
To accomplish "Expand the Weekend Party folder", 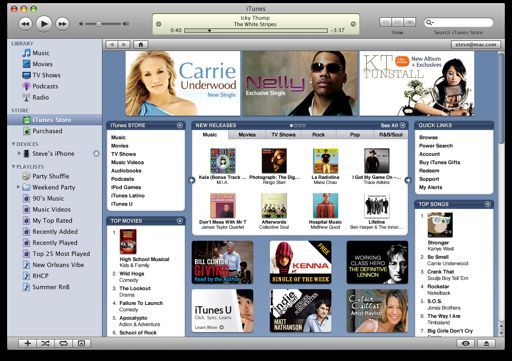I will [x=18, y=187].
